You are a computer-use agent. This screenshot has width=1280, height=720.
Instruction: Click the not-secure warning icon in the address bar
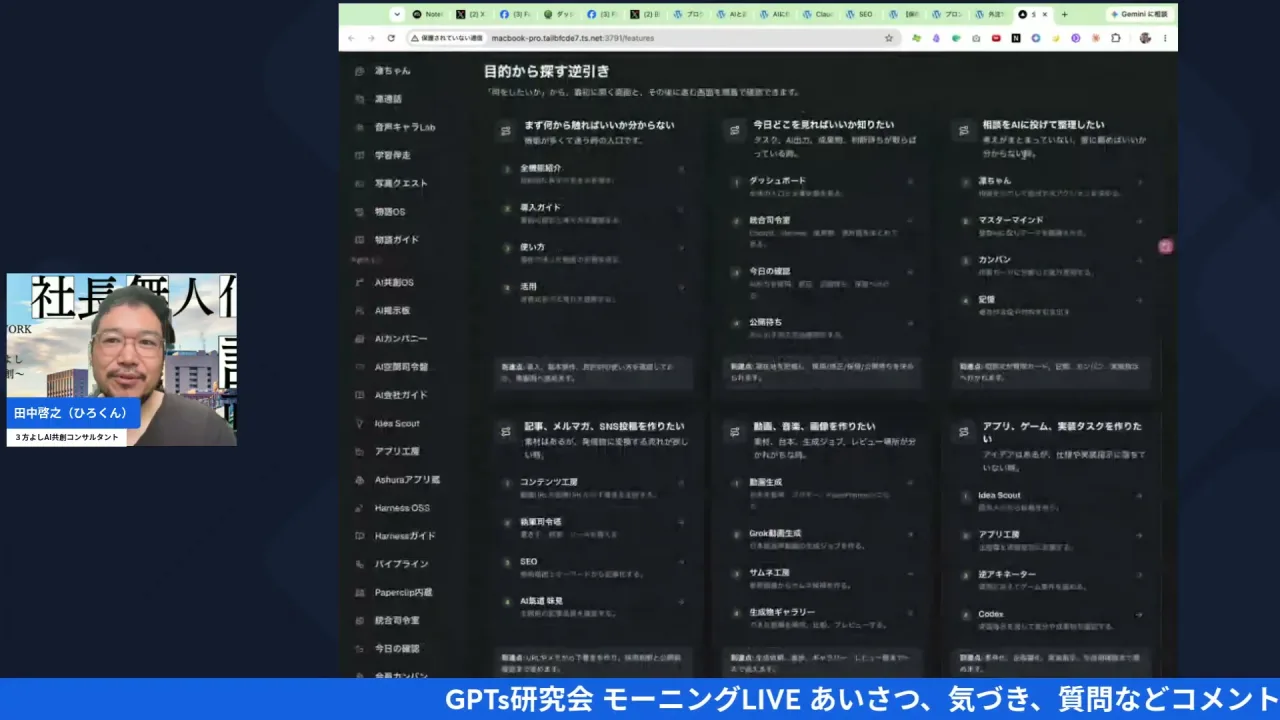pyautogui.click(x=415, y=38)
